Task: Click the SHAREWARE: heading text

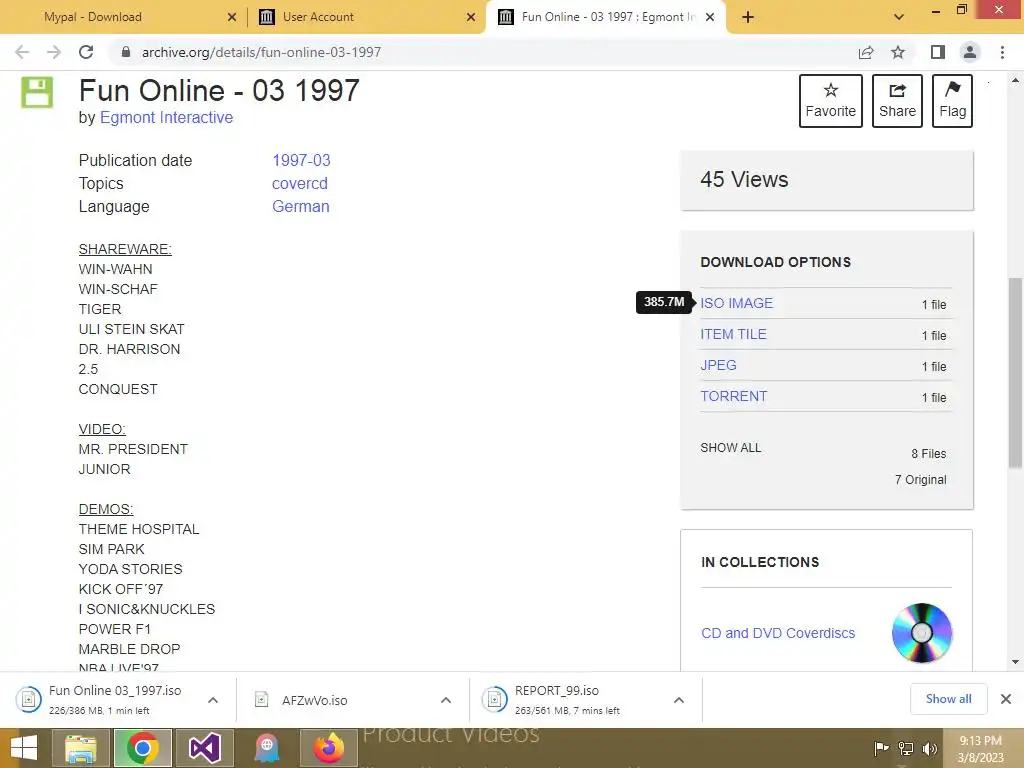Action: point(125,249)
